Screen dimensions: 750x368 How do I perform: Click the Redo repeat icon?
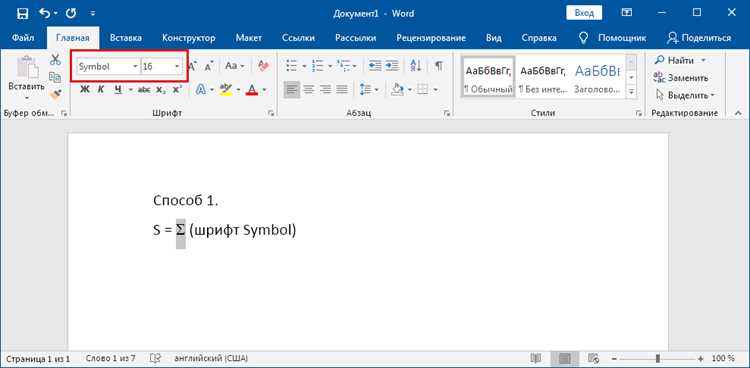coord(71,13)
